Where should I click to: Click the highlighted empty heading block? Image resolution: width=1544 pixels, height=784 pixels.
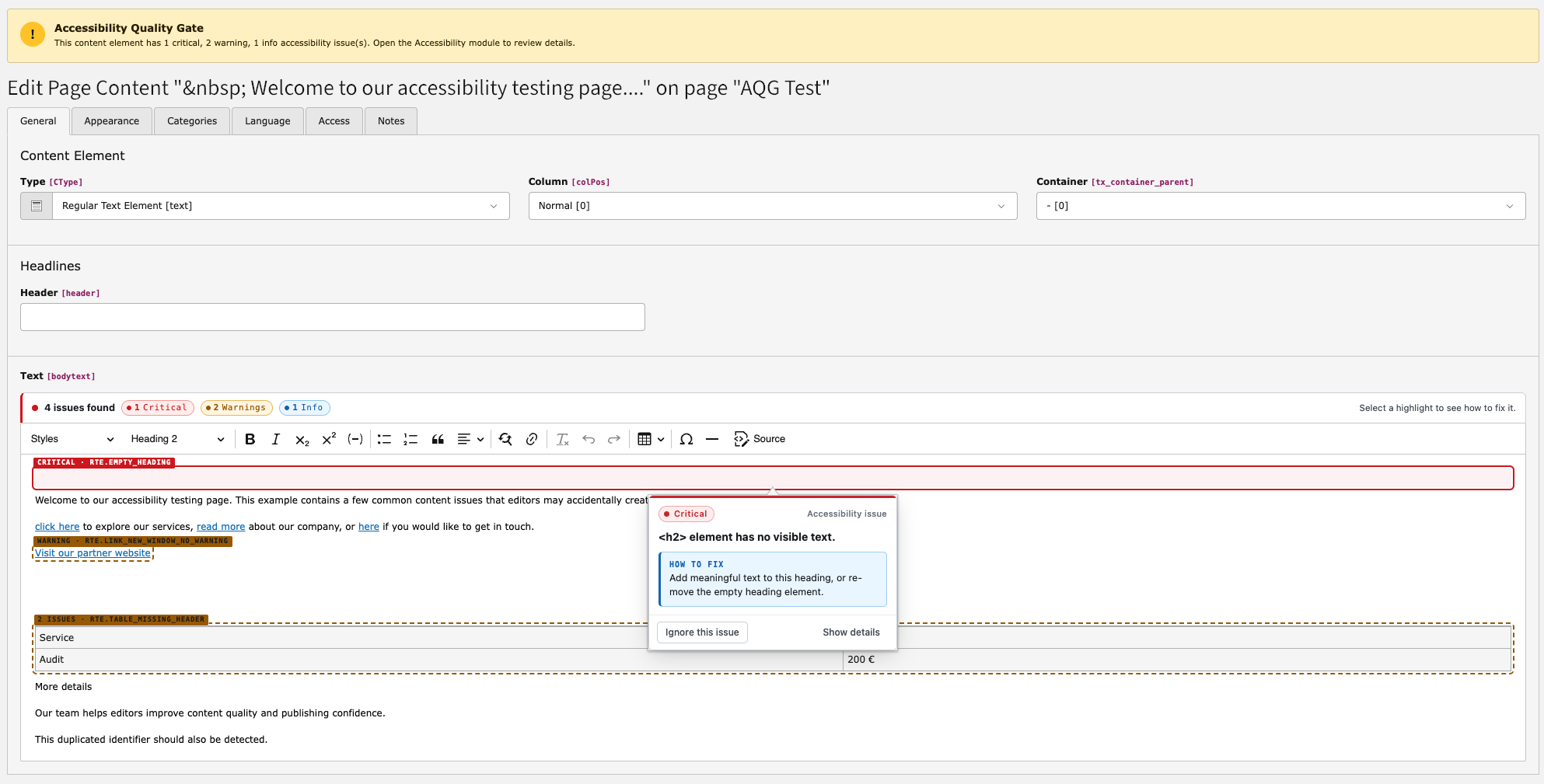click(x=773, y=478)
